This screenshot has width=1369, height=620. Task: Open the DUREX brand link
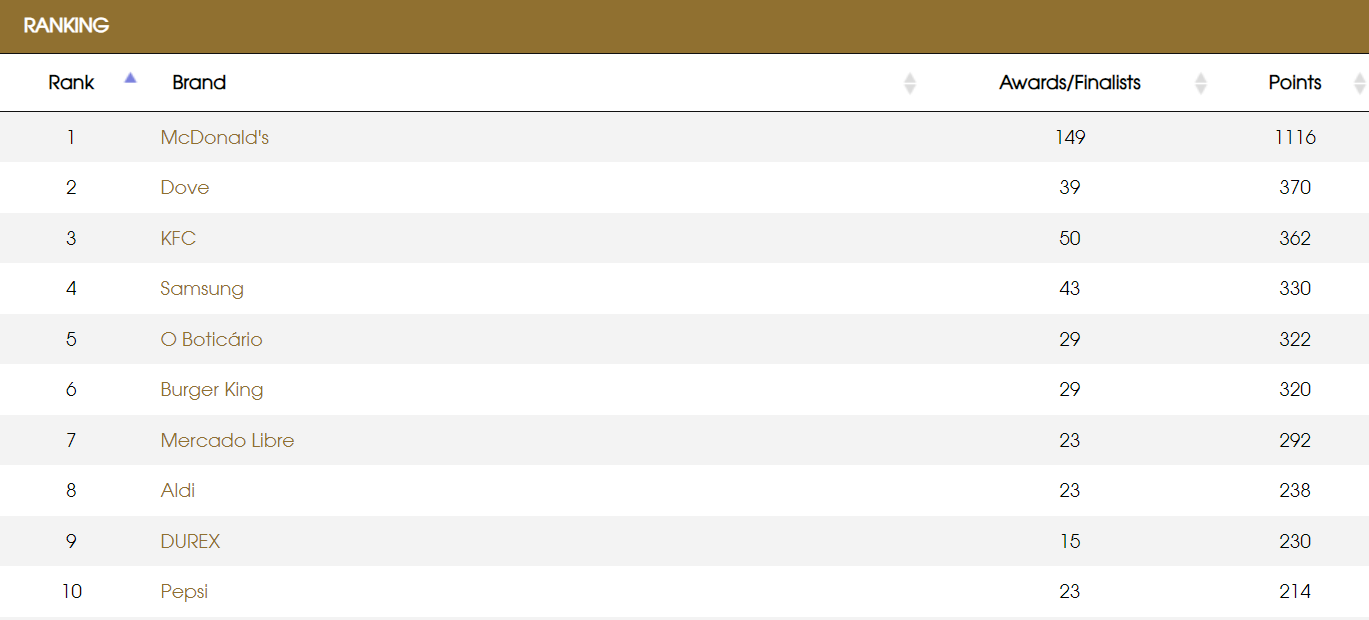[190, 541]
